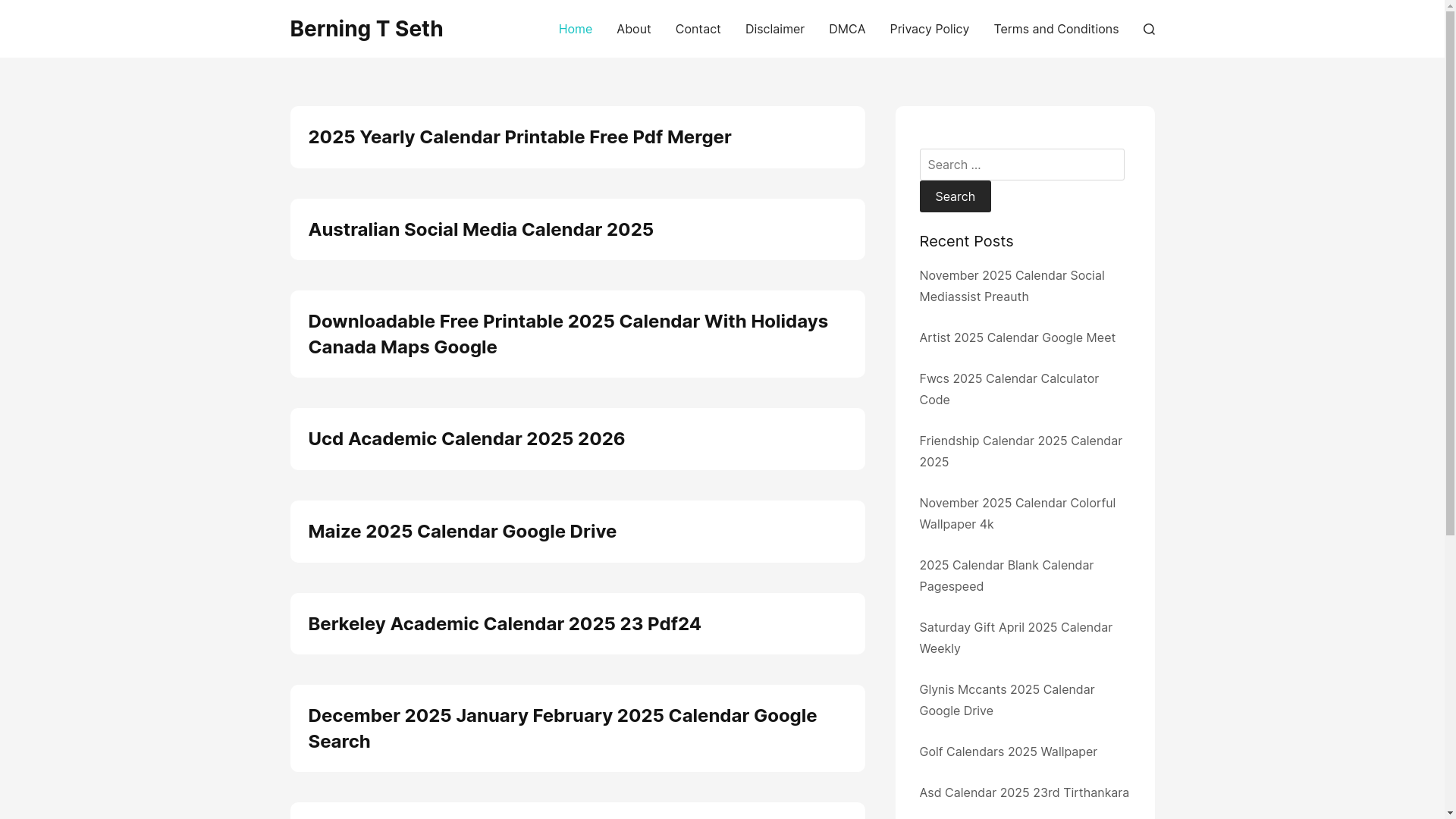Image resolution: width=1456 pixels, height=819 pixels.
Task: Open Glynis Mccants 2025 Calendar Google Drive link
Action: pos(1006,700)
